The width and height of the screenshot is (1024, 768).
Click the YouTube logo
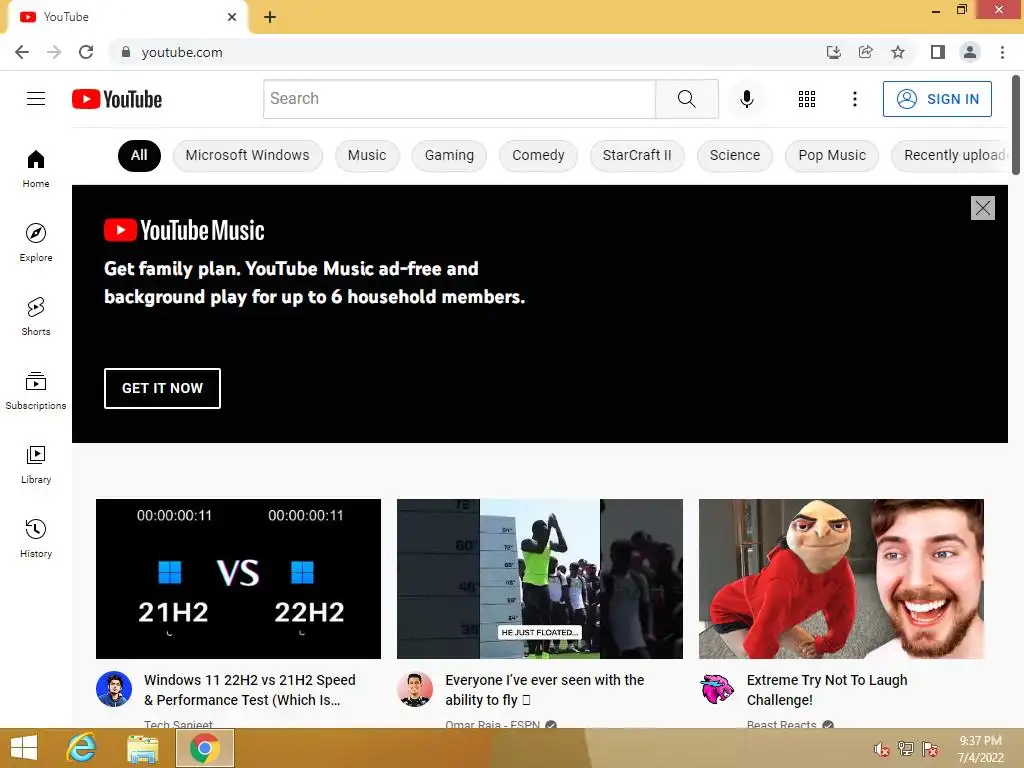coord(117,99)
